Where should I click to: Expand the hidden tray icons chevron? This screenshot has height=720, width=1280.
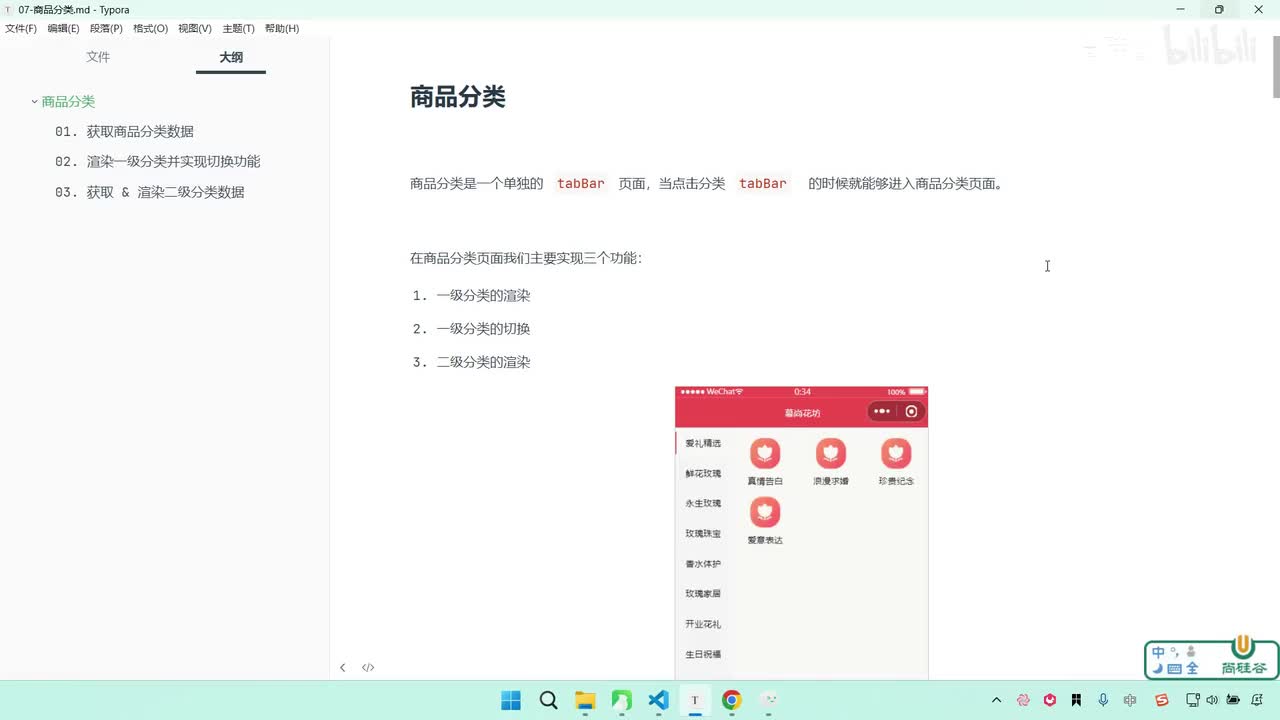(x=996, y=700)
